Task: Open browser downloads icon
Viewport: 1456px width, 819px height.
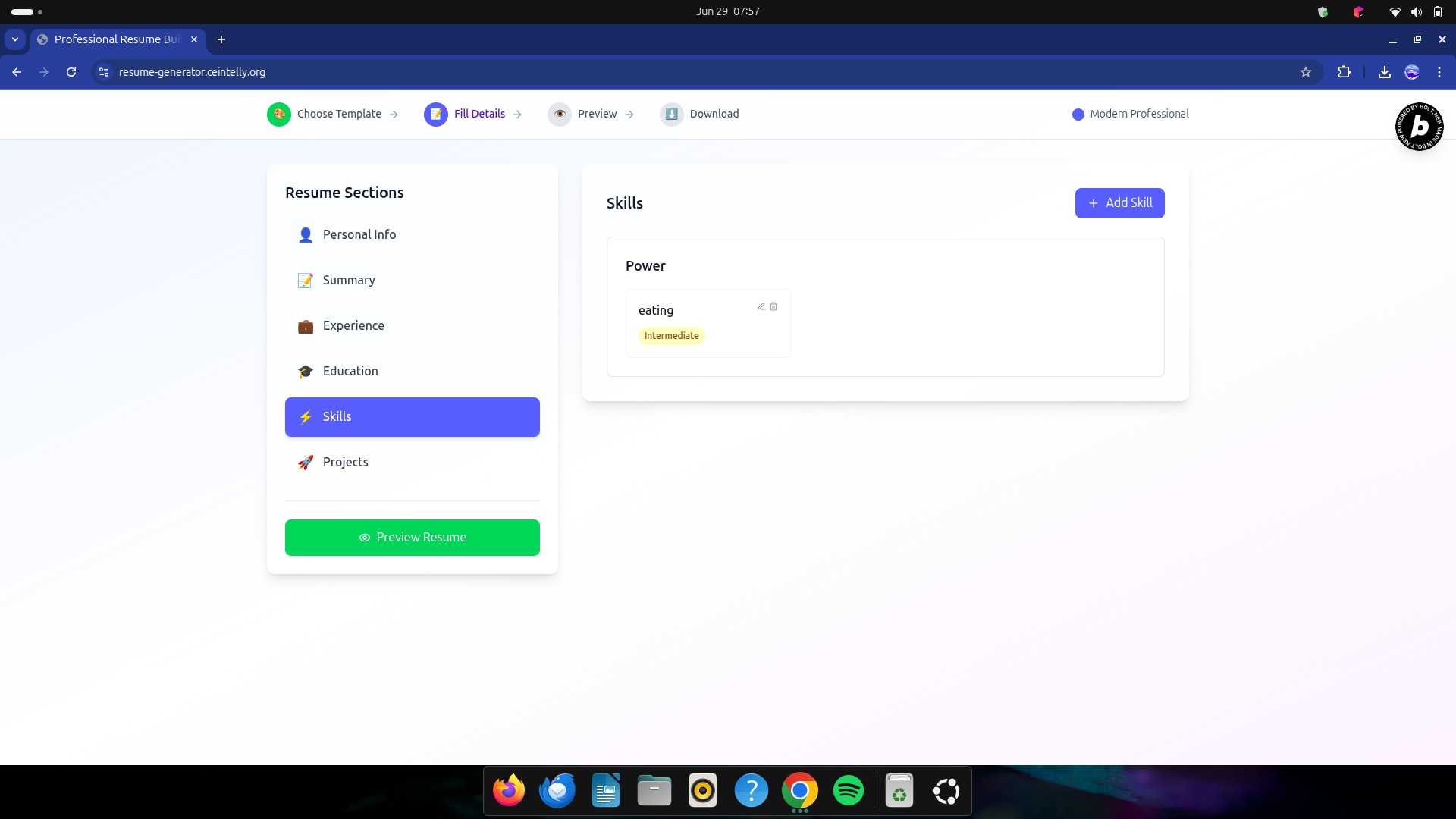Action: (x=1384, y=72)
